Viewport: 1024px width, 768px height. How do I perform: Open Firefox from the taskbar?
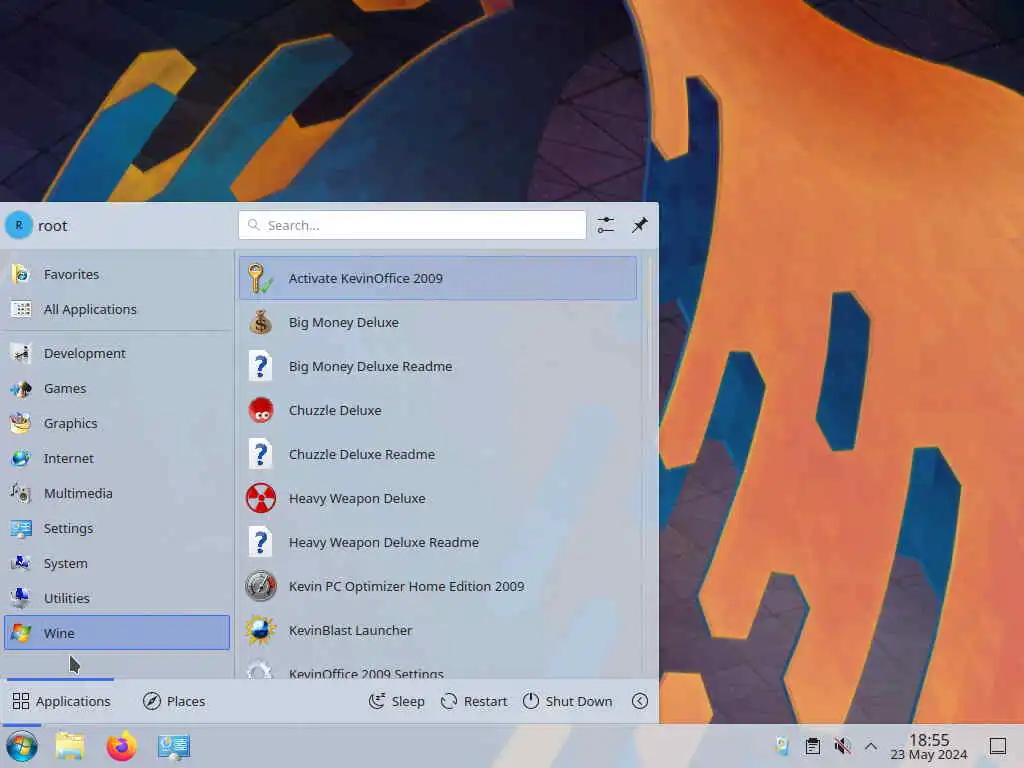pos(121,746)
